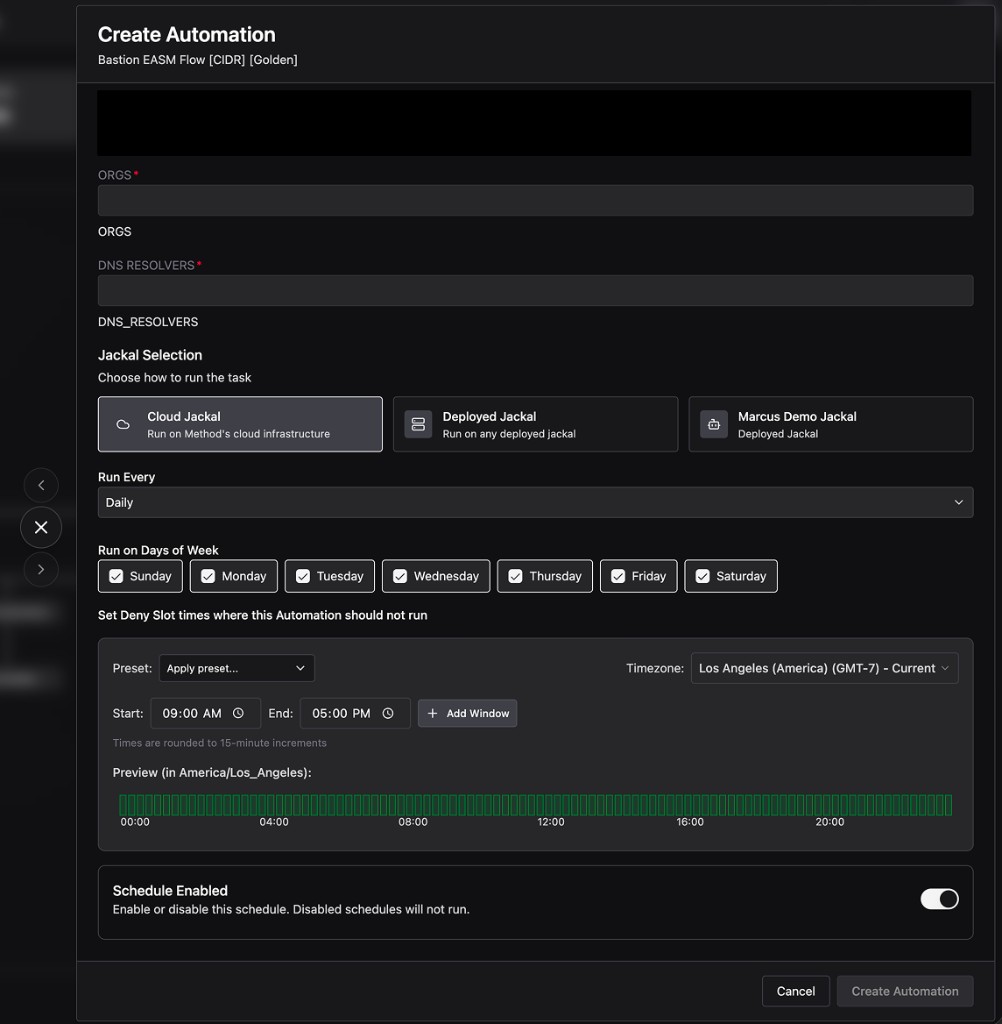Viewport: 1002px width, 1024px height.
Task: Click the End time 05:00 PM field
Action: point(355,713)
